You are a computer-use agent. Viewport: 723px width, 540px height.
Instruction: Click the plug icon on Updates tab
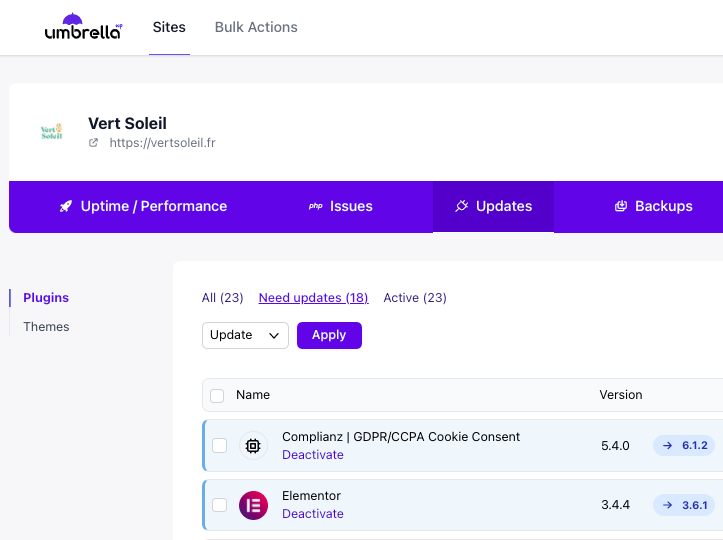click(x=461, y=206)
